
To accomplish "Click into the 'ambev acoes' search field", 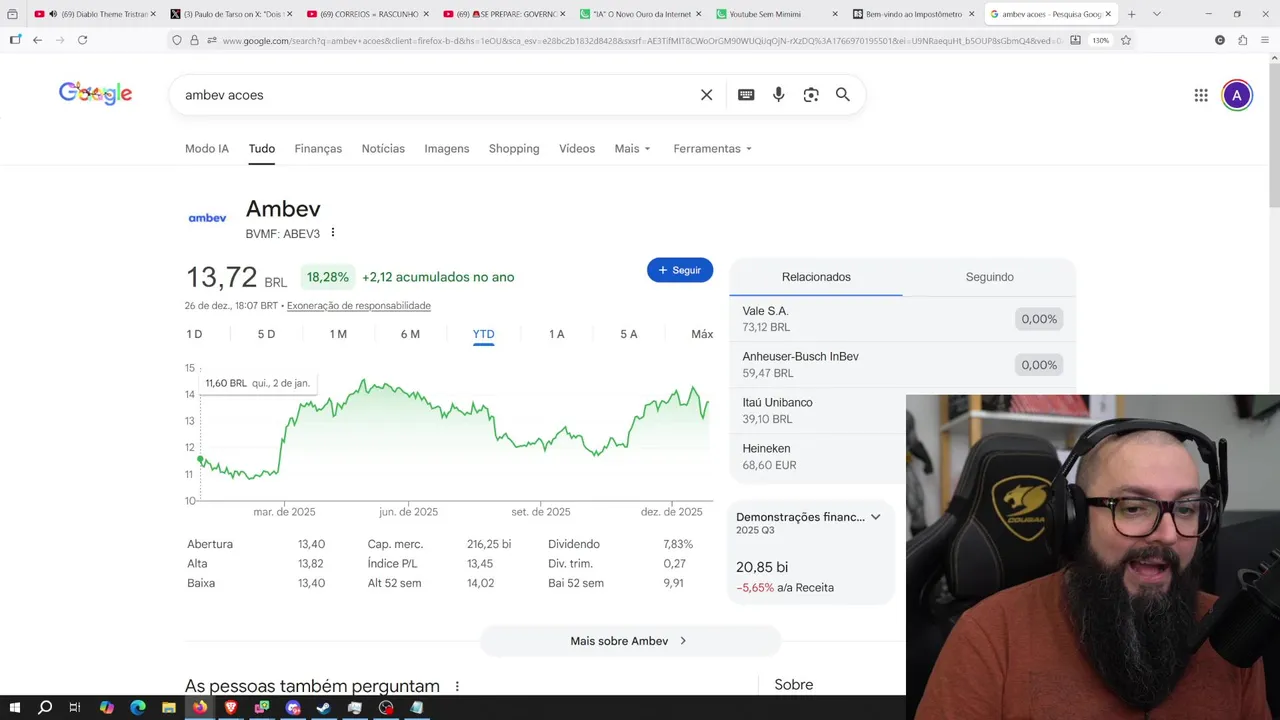I will pyautogui.click(x=435, y=95).
